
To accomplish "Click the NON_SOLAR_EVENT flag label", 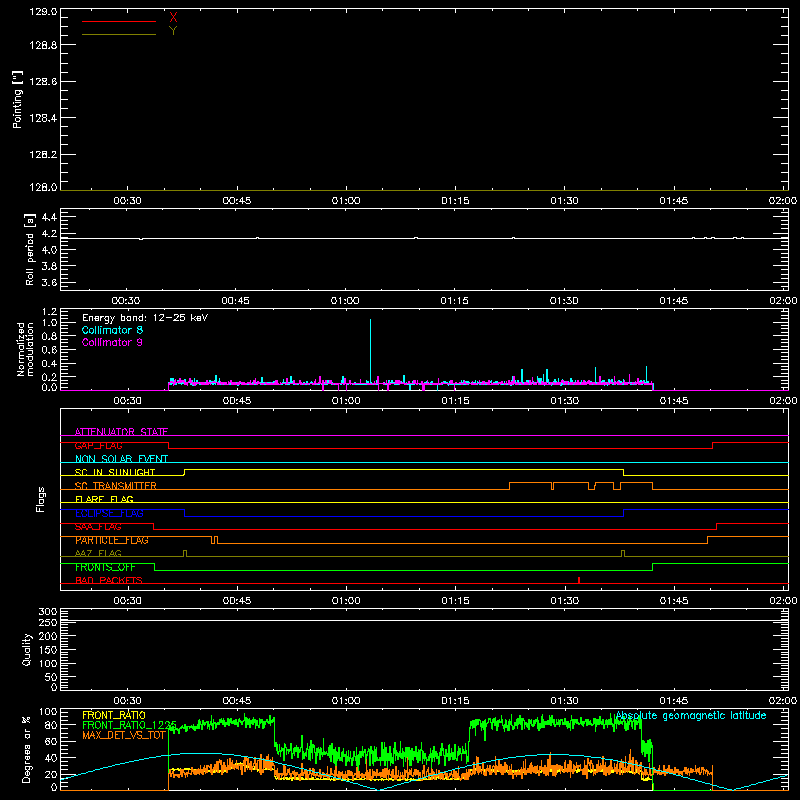I will point(121,459).
